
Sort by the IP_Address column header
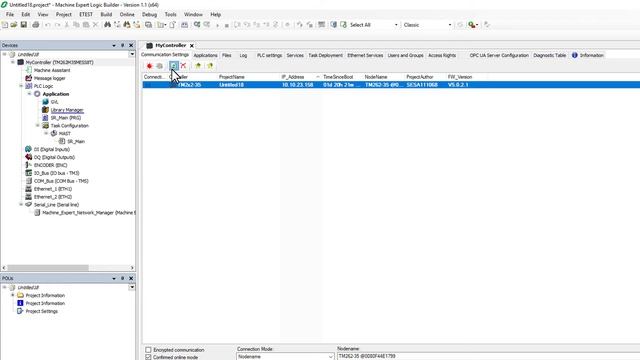300,77
